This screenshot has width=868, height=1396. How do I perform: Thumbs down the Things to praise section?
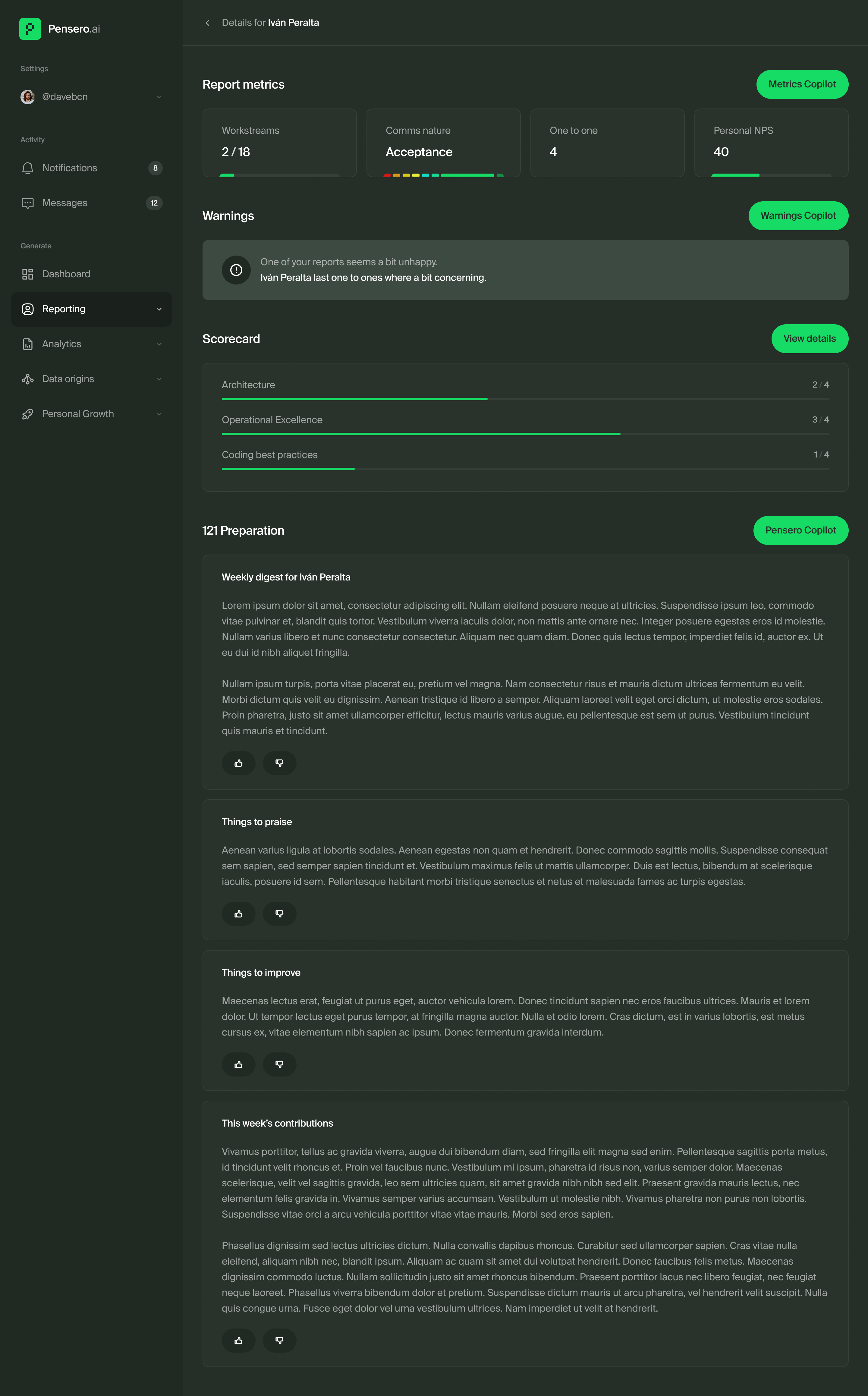pos(280,913)
